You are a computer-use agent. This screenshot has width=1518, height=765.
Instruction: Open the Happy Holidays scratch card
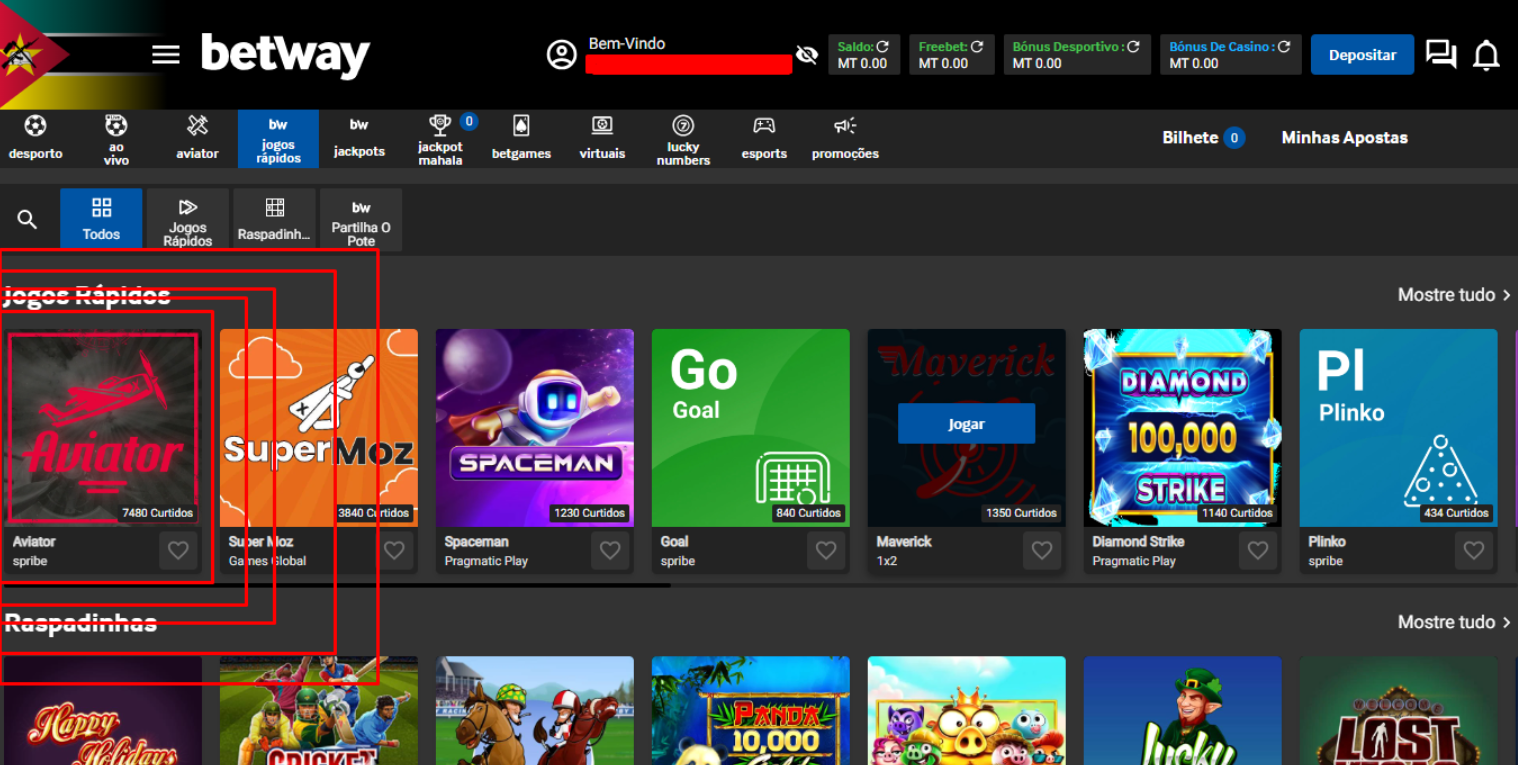[x=103, y=710]
